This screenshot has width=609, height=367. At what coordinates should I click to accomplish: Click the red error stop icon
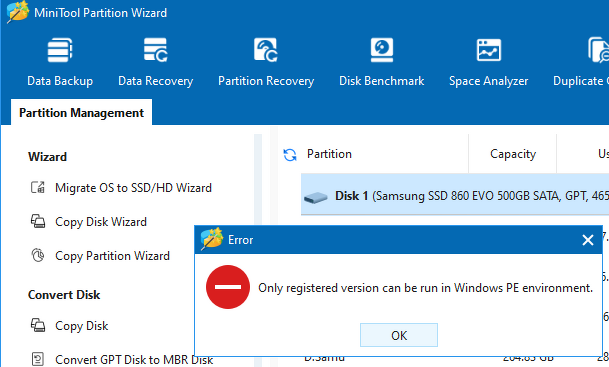pyautogui.click(x=228, y=287)
